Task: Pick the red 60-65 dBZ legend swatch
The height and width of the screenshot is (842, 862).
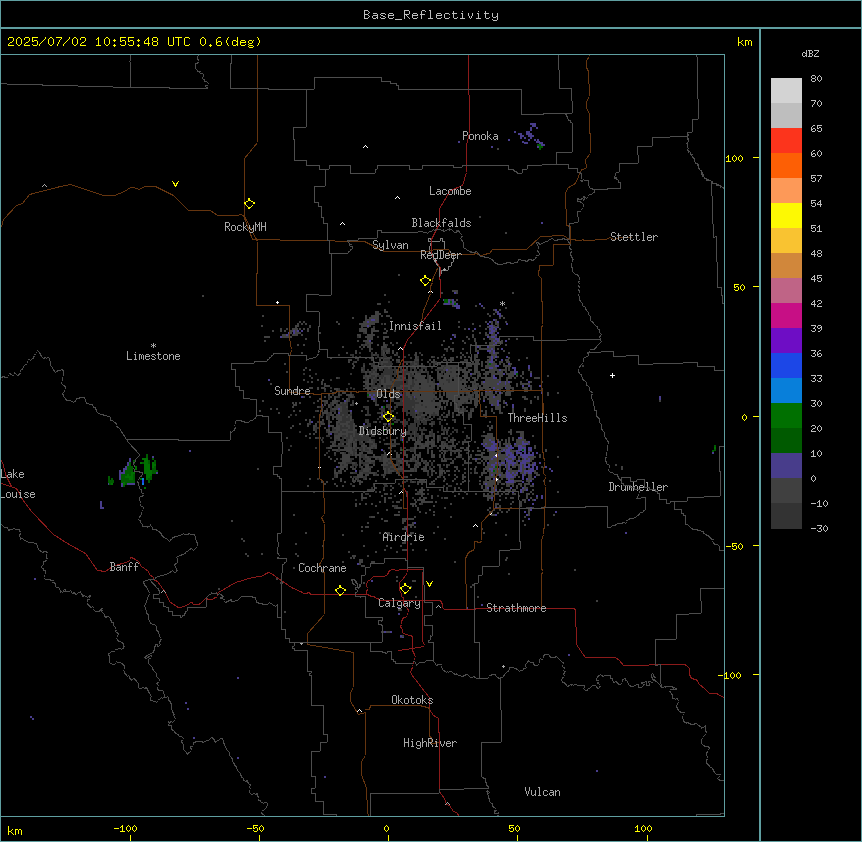Action: click(x=786, y=141)
